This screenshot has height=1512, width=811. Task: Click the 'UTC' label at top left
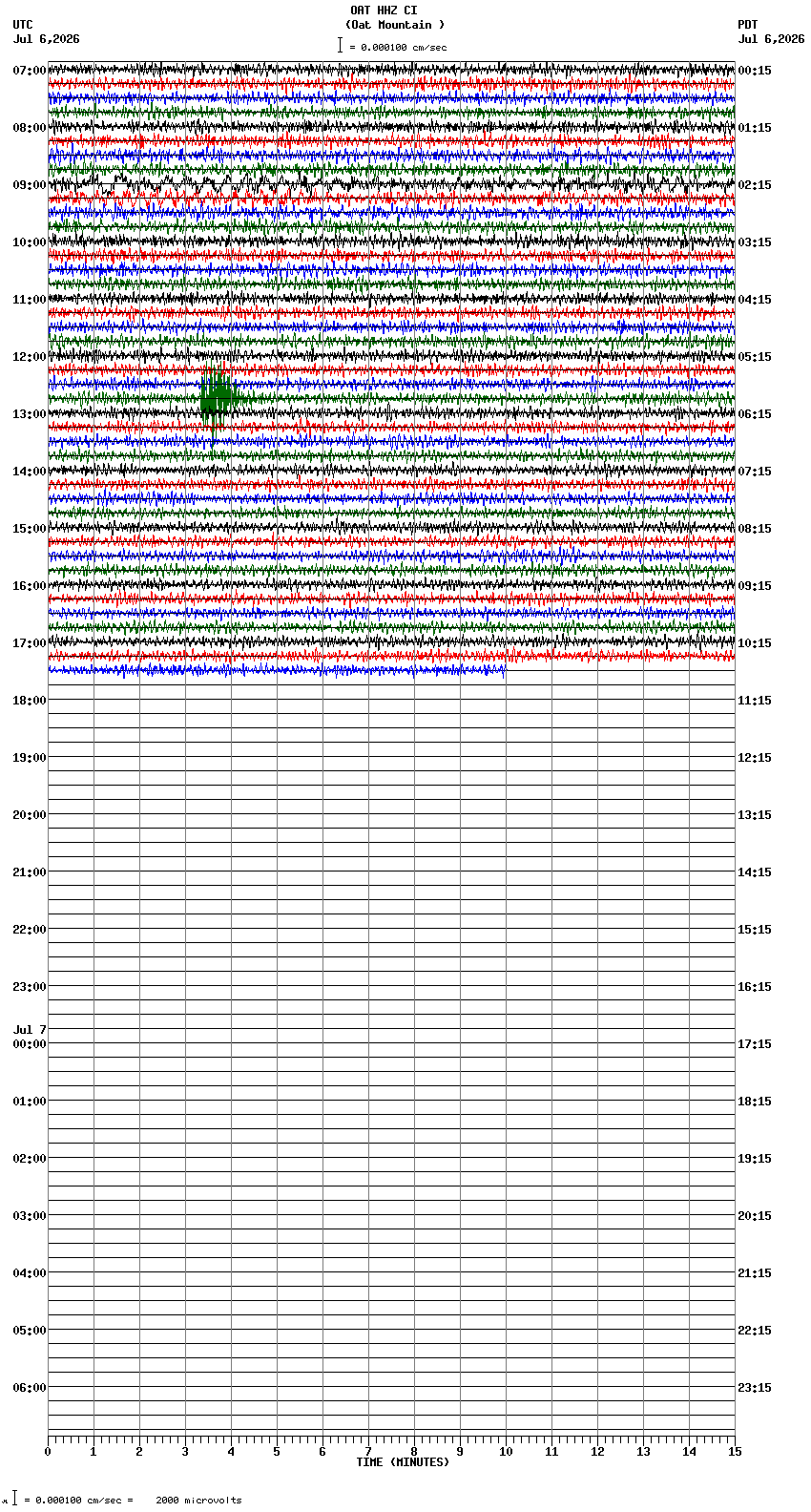[x=23, y=25]
